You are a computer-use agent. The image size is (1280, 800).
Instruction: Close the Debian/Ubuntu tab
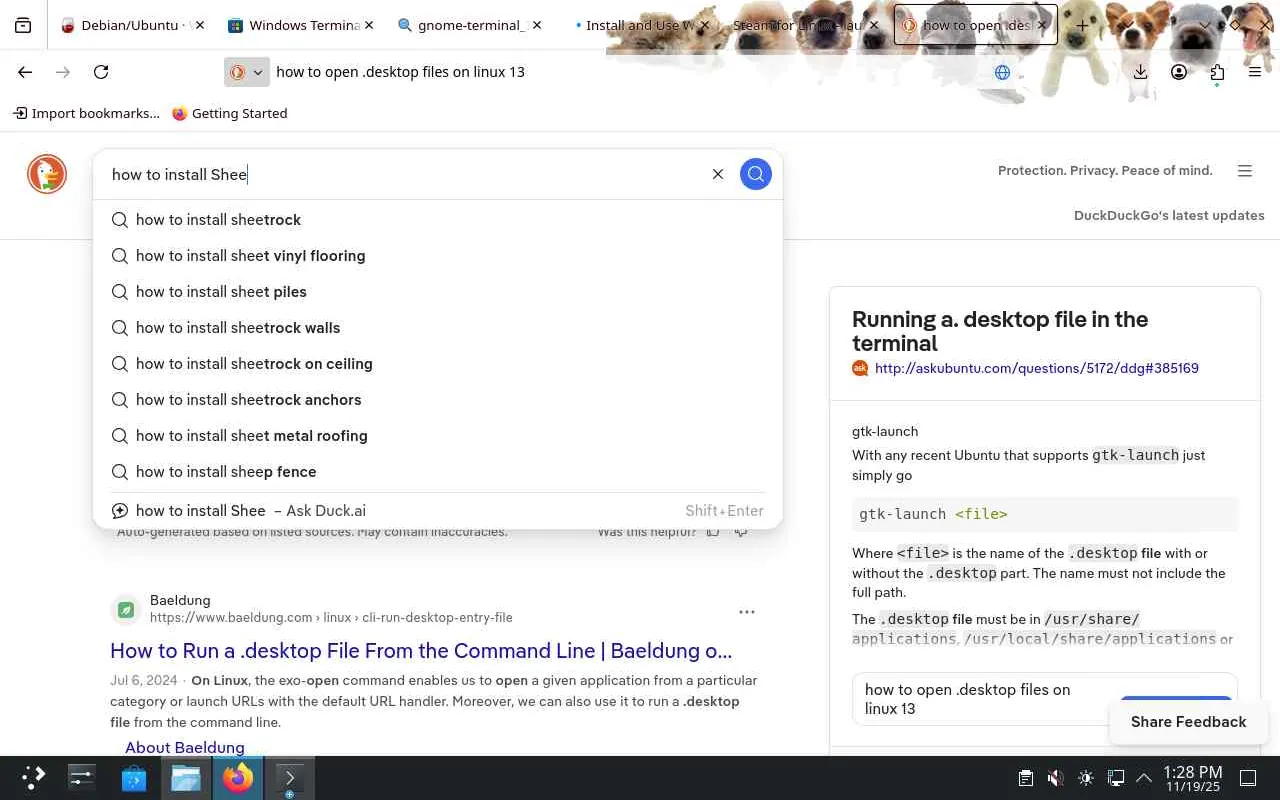pos(198,25)
